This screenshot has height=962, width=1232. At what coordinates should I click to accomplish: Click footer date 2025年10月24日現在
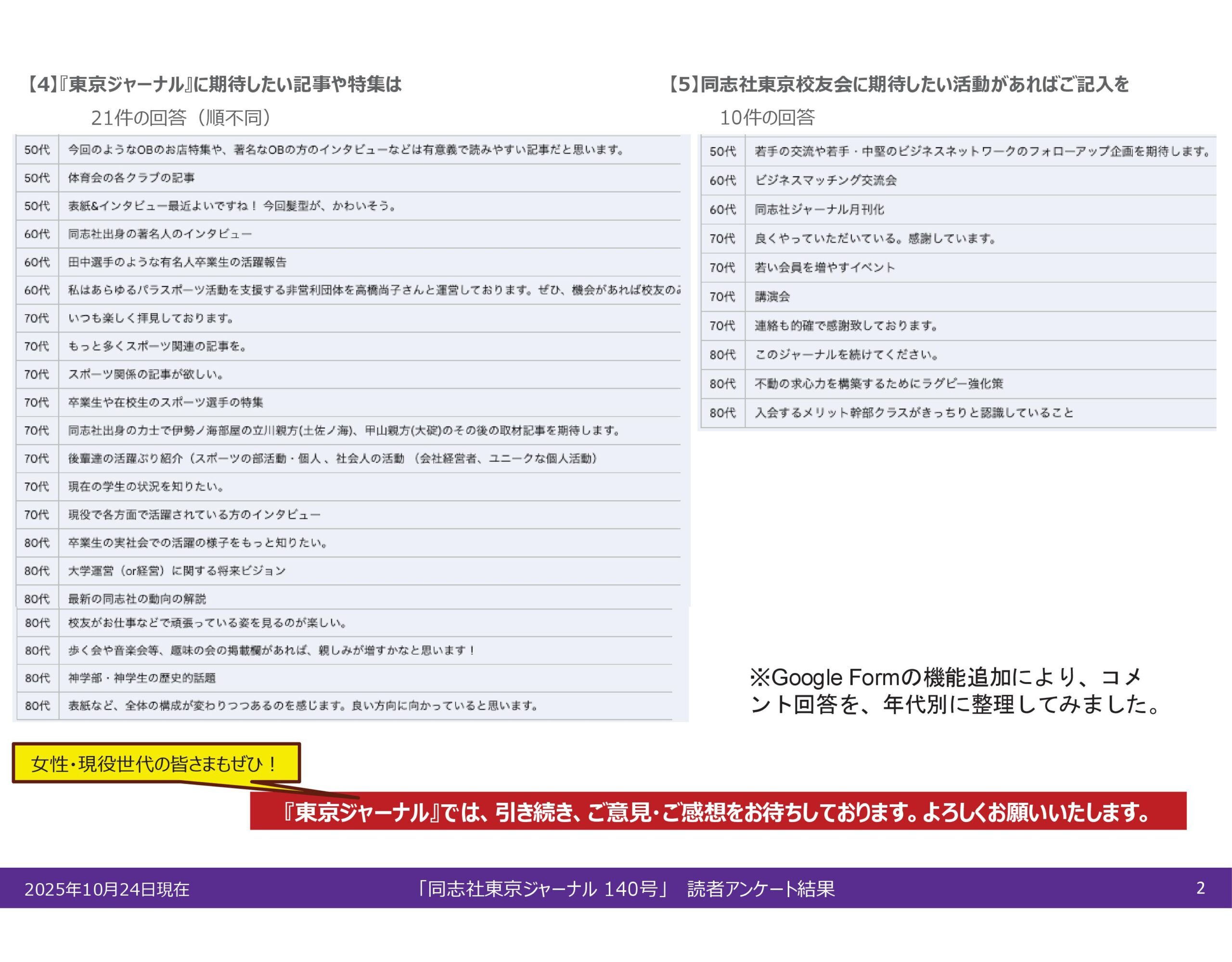[x=107, y=889]
